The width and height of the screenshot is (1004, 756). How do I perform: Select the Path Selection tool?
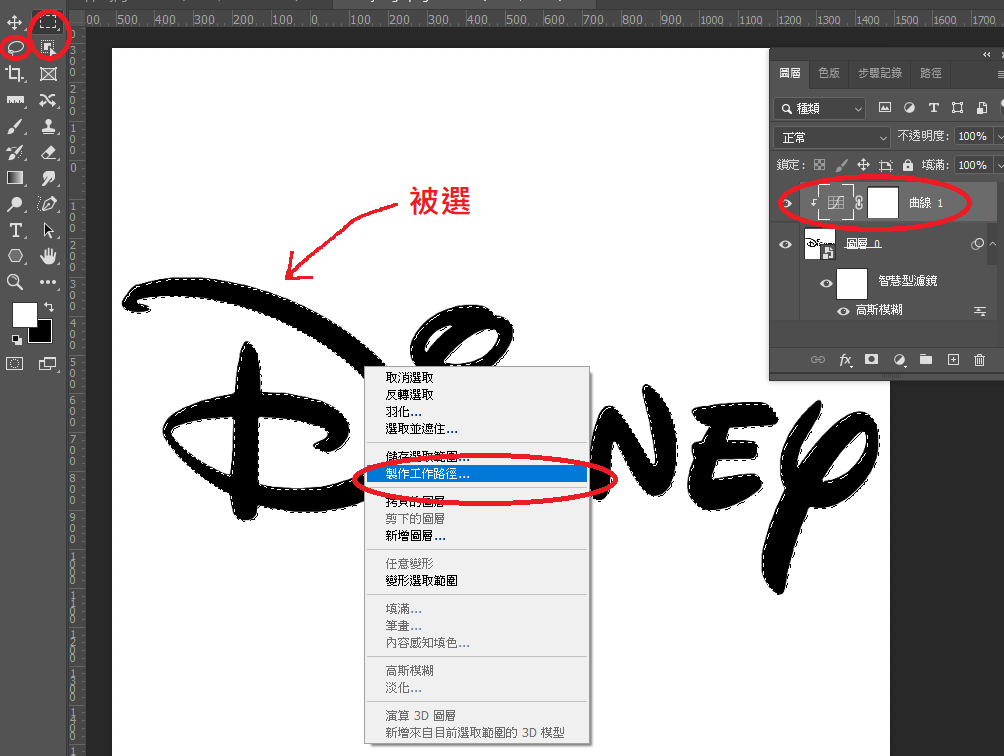(x=48, y=230)
